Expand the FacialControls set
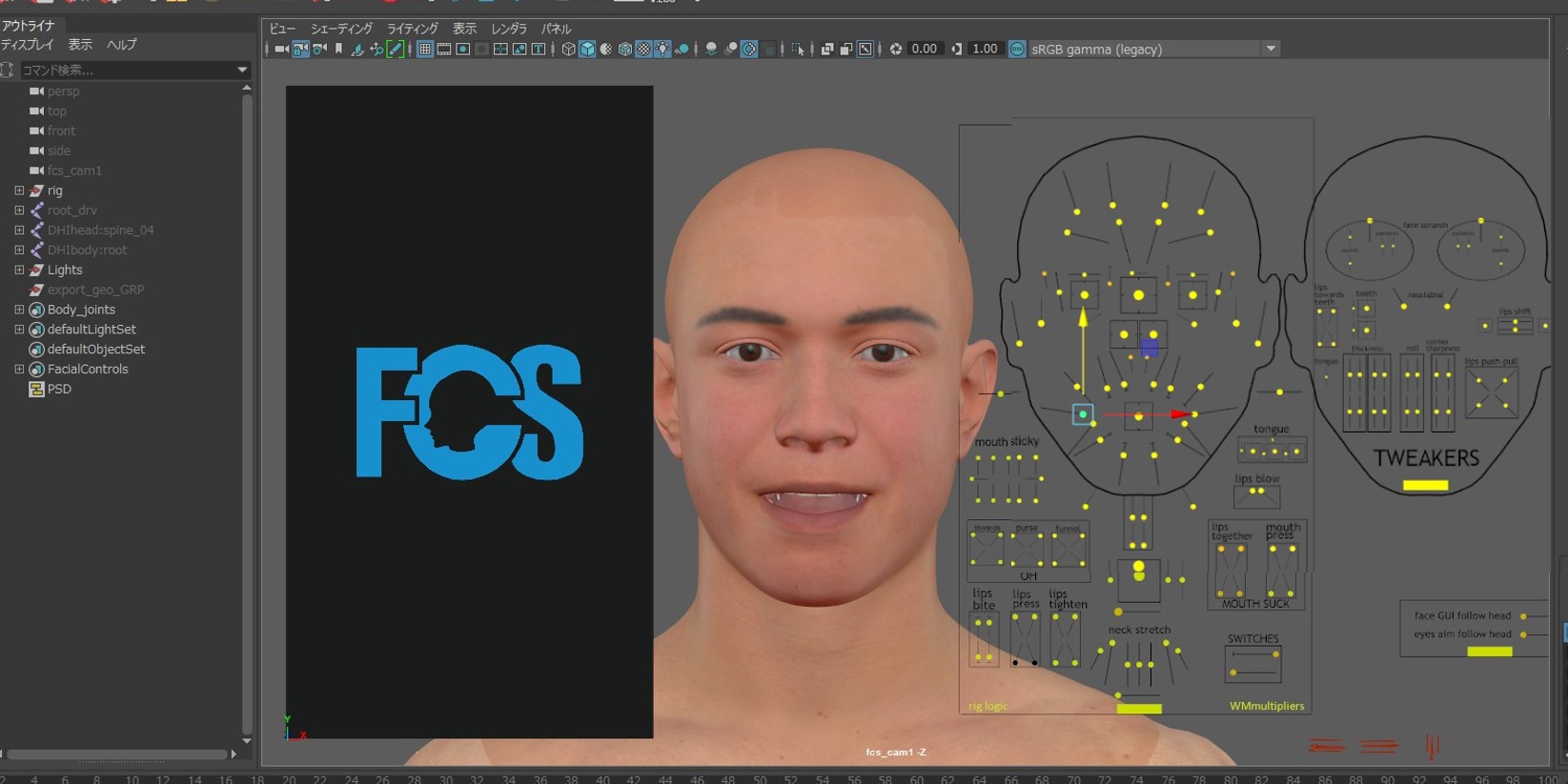 click(19, 369)
